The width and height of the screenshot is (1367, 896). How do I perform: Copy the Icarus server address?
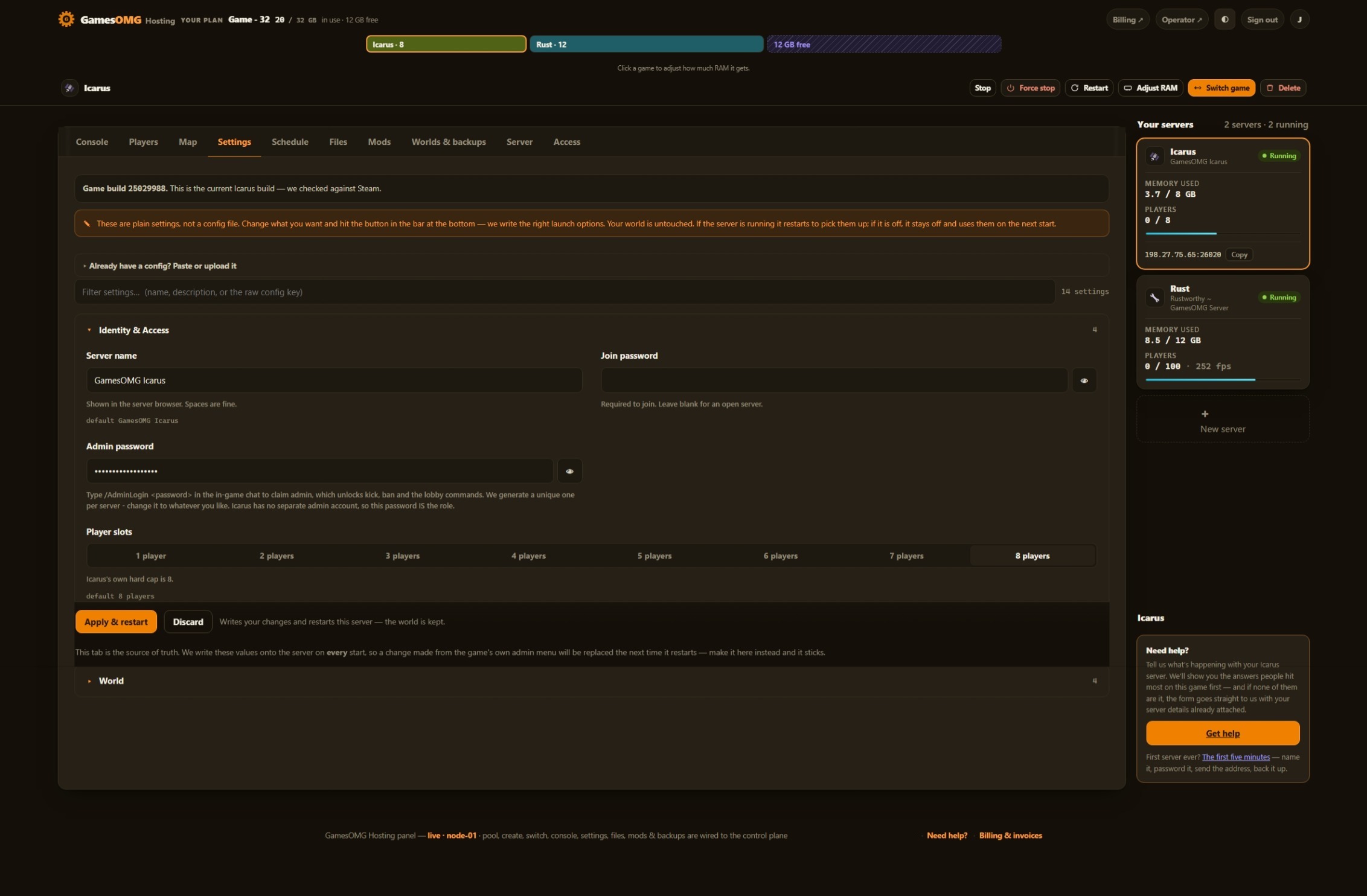[1239, 255]
